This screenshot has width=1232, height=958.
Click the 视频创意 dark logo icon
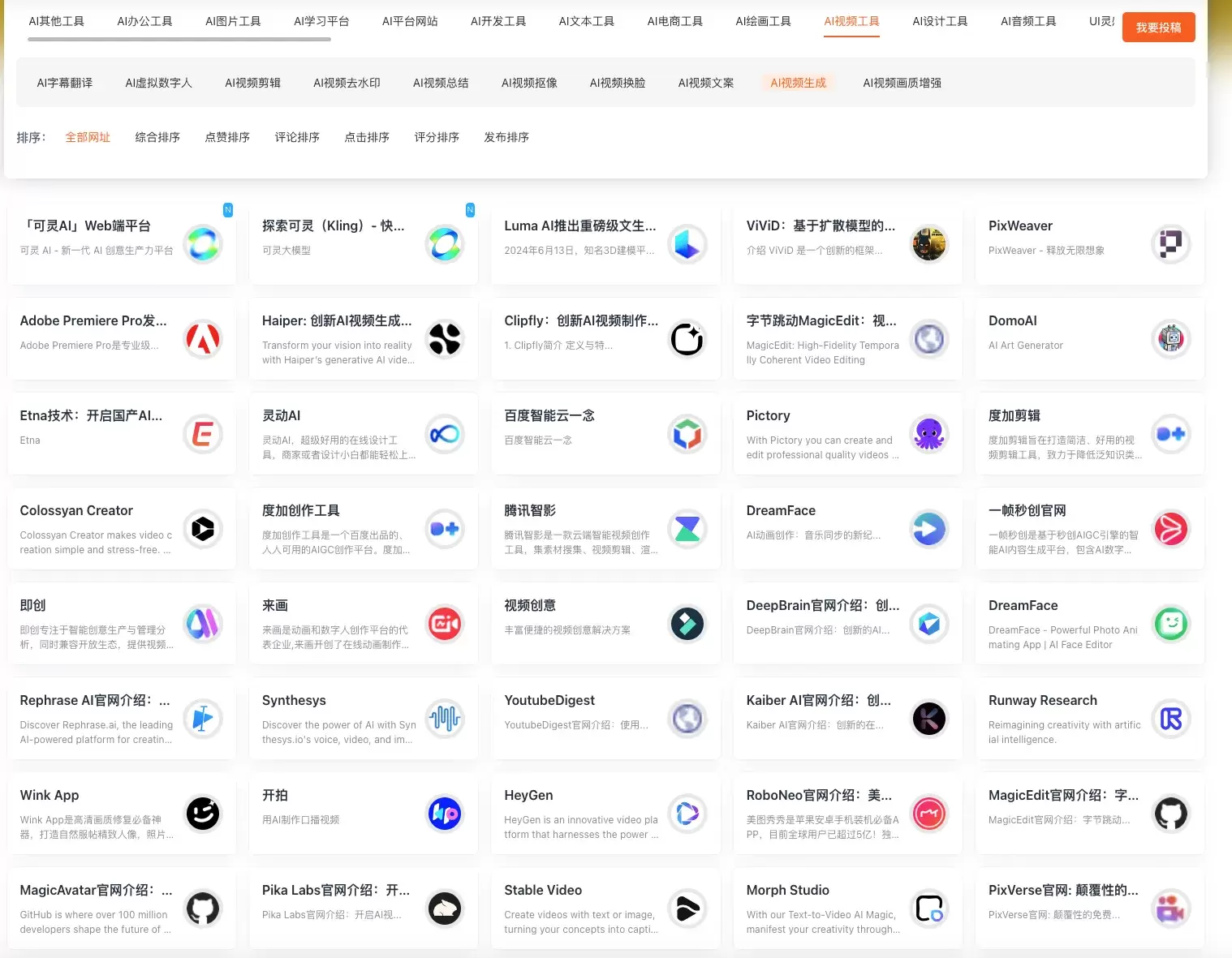coord(687,624)
